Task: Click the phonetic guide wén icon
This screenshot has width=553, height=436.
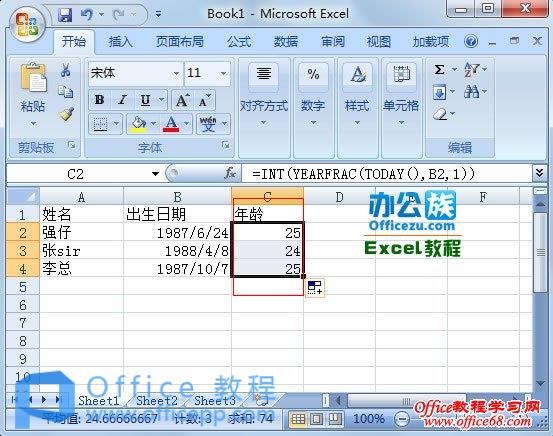Action: (x=208, y=124)
